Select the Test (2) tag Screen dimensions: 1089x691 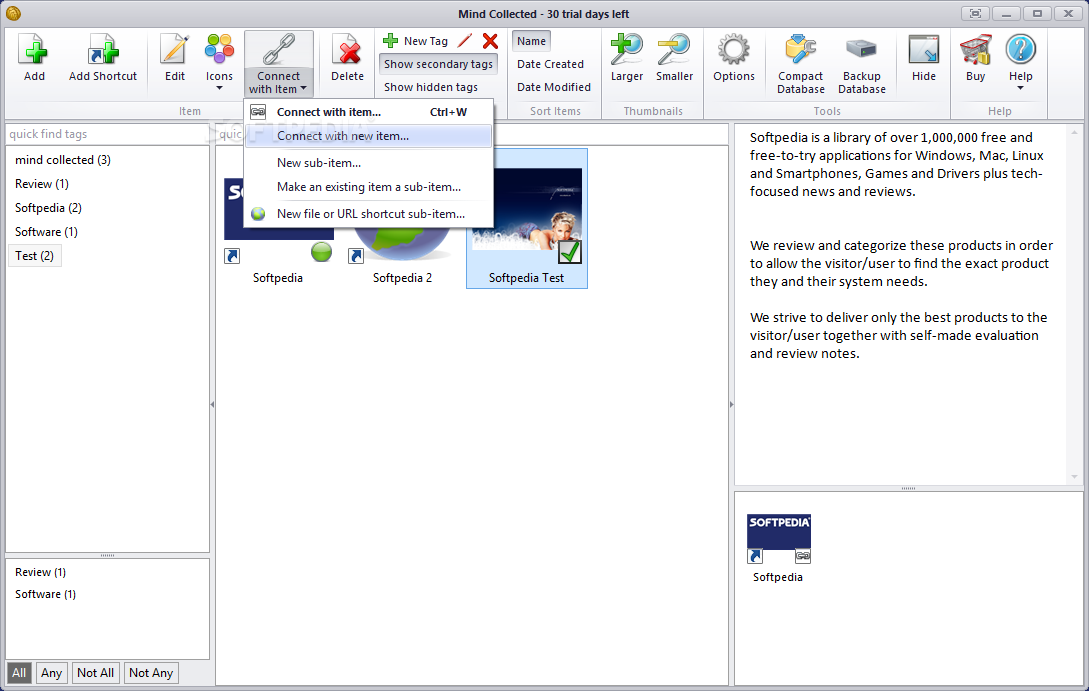34,256
